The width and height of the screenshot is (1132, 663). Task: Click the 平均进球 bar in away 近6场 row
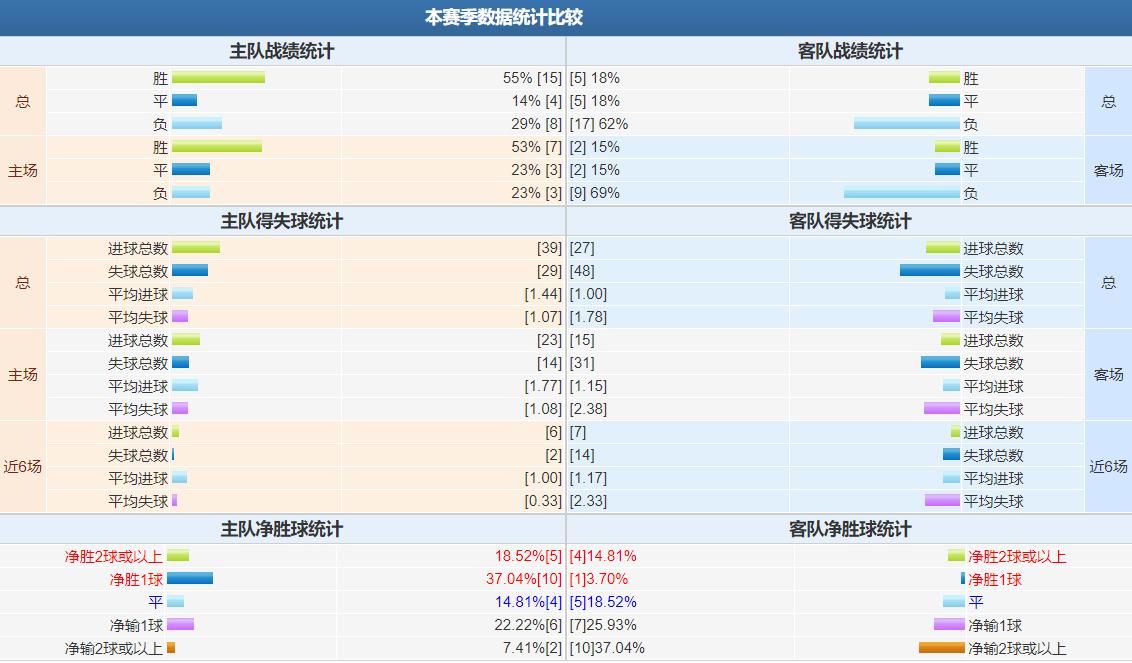950,477
